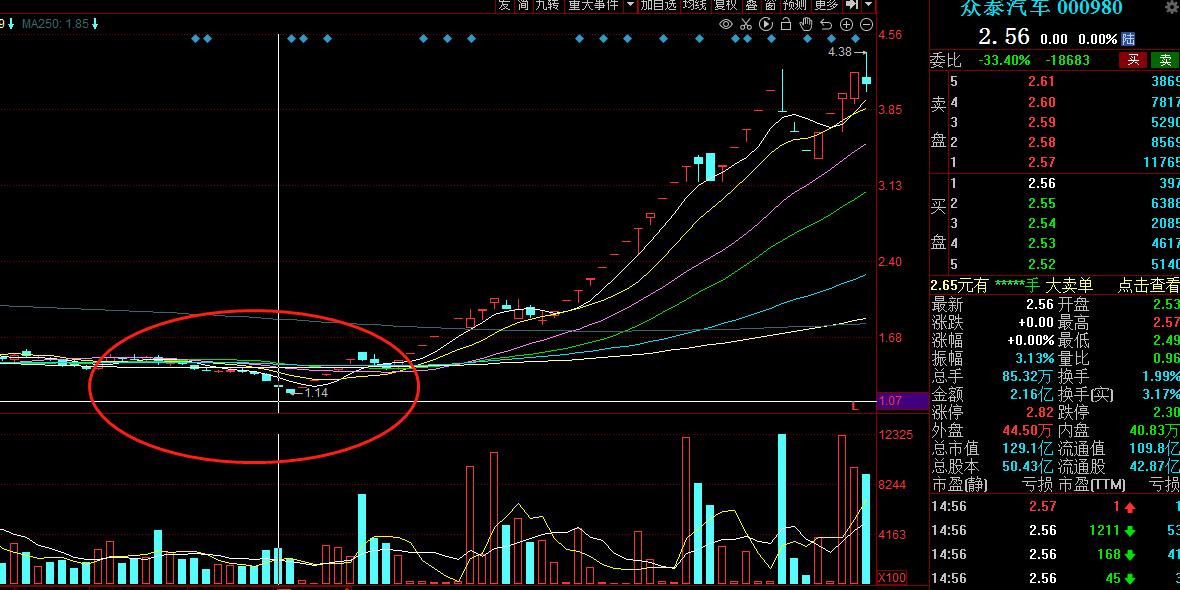Open the 复权 adjustment option
The image size is (1180, 590).
(x=725, y=5)
